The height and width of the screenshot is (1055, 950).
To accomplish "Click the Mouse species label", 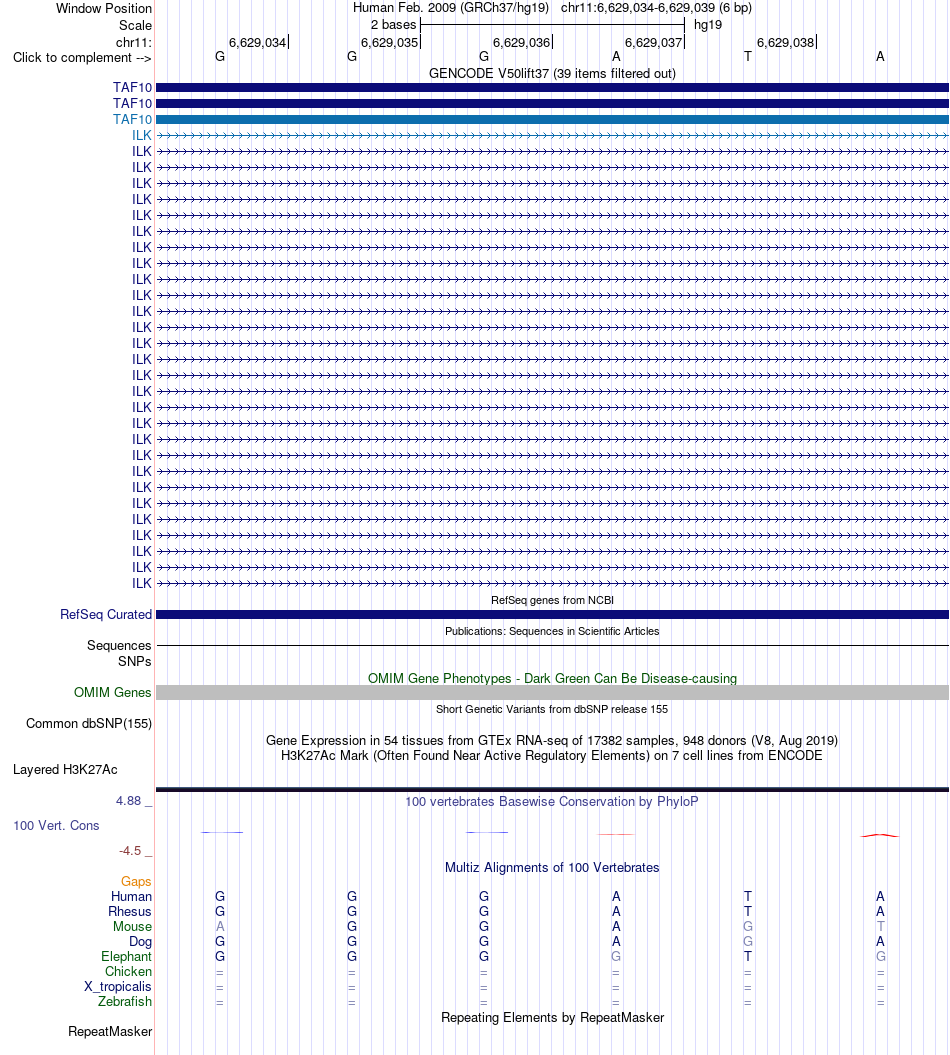I will (133, 926).
